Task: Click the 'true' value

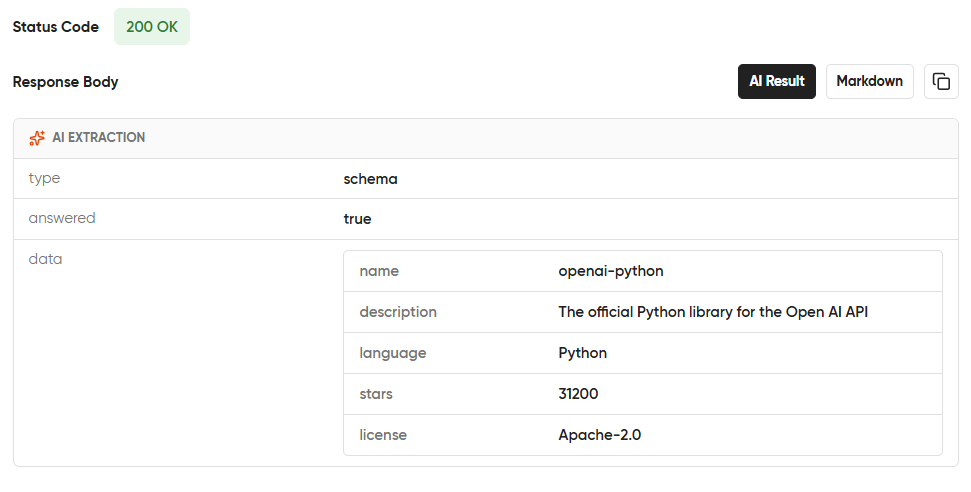Action: 357,219
